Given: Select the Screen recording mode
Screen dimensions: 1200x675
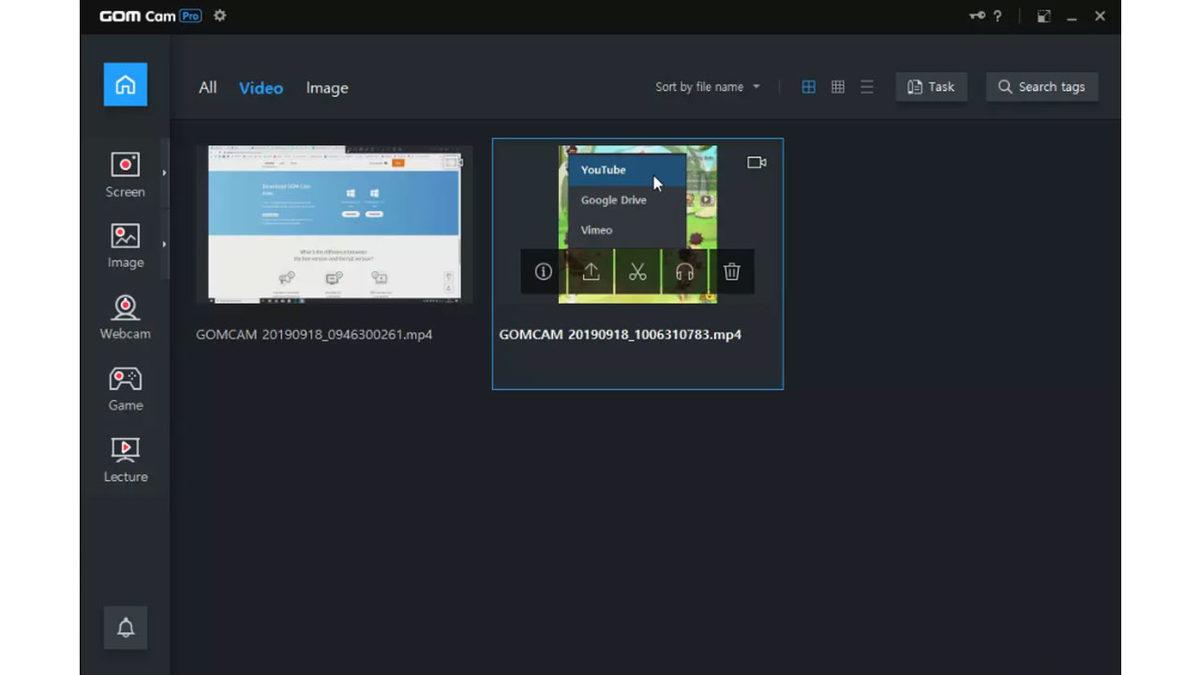Looking at the screenshot, I should click(124, 172).
